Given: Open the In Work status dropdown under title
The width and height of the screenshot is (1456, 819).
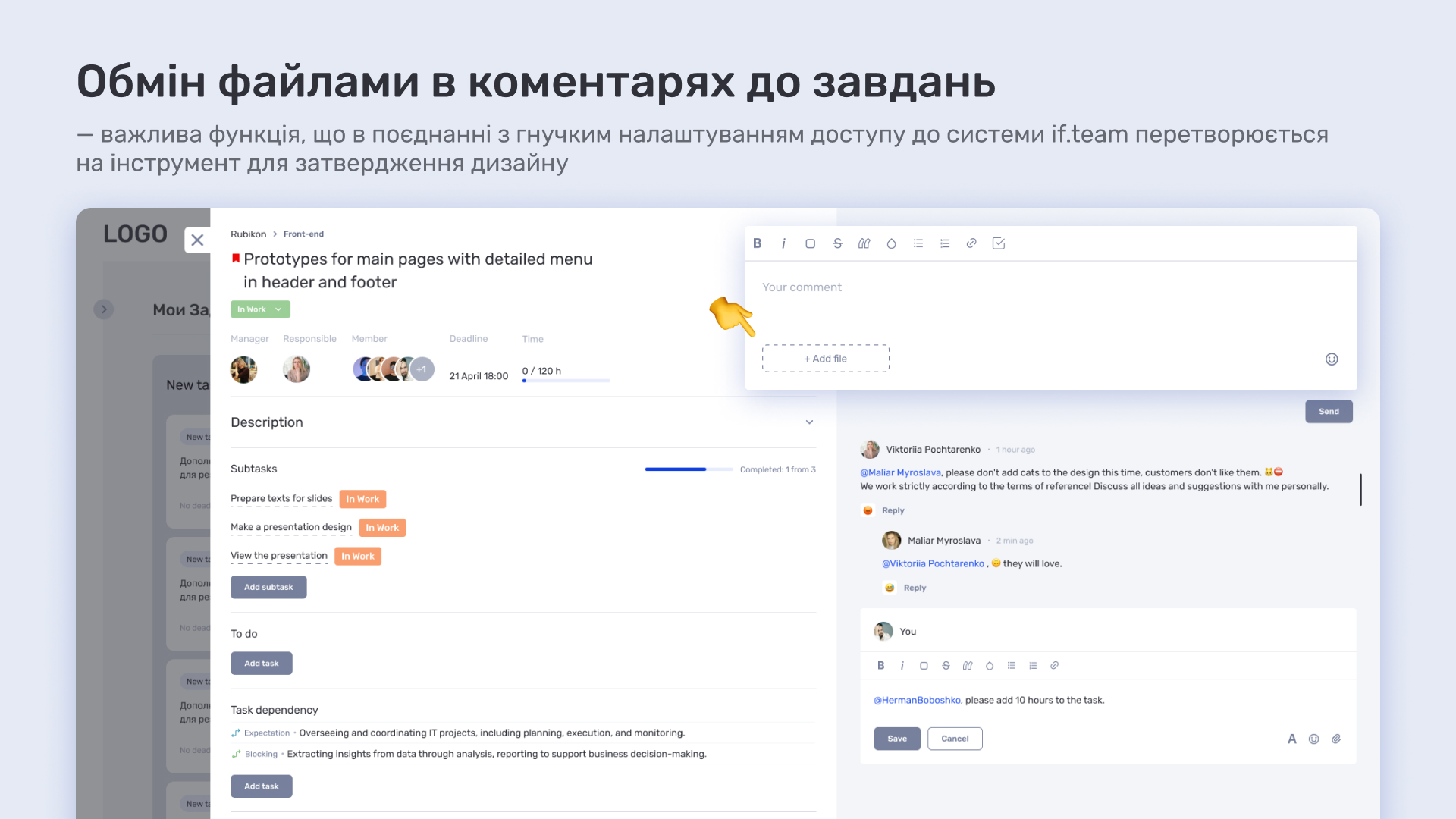Looking at the screenshot, I should point(260,309).
